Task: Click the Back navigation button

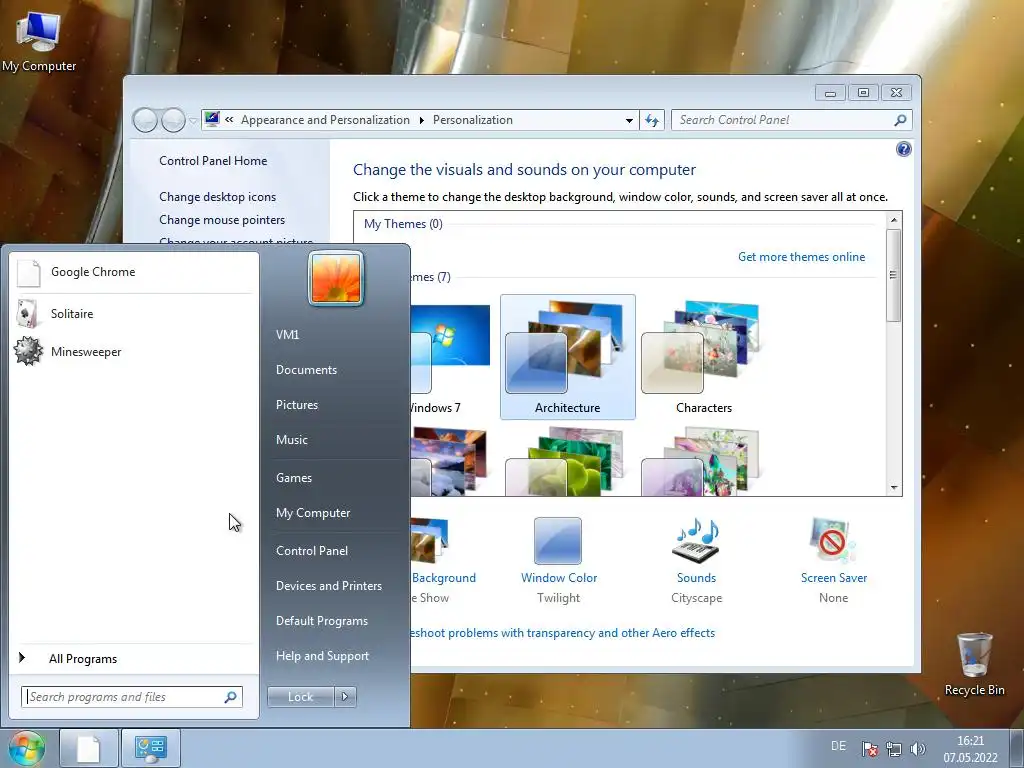Action: [x=145, y=120]
